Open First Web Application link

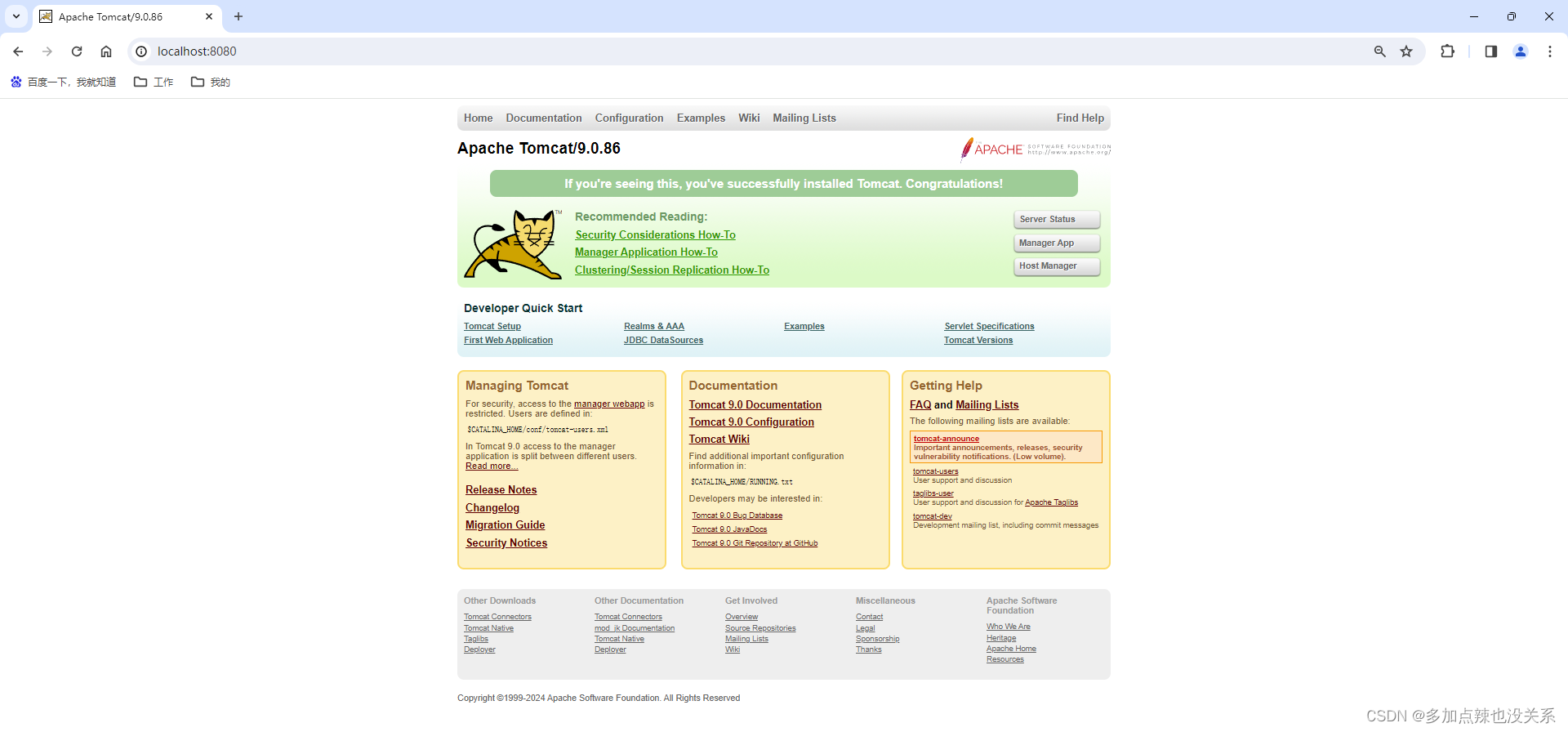(x=508, y=340)
